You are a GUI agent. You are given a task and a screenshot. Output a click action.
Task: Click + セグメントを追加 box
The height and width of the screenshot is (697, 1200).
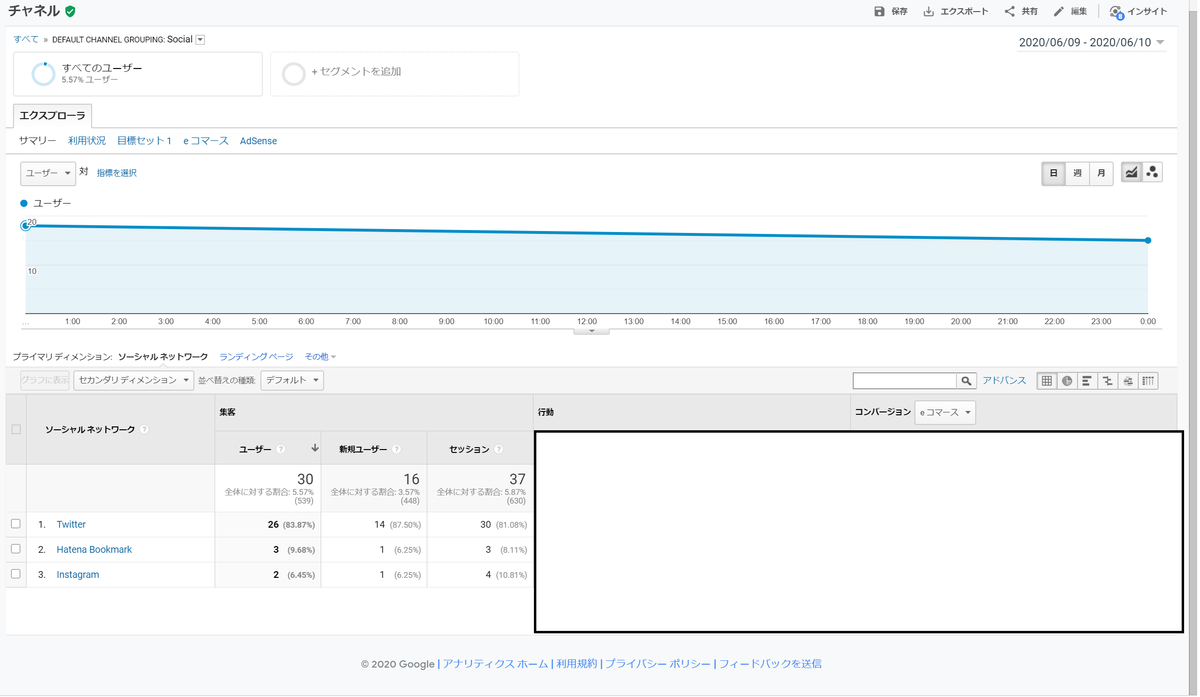pyautogui.click(x=395, y=73)
